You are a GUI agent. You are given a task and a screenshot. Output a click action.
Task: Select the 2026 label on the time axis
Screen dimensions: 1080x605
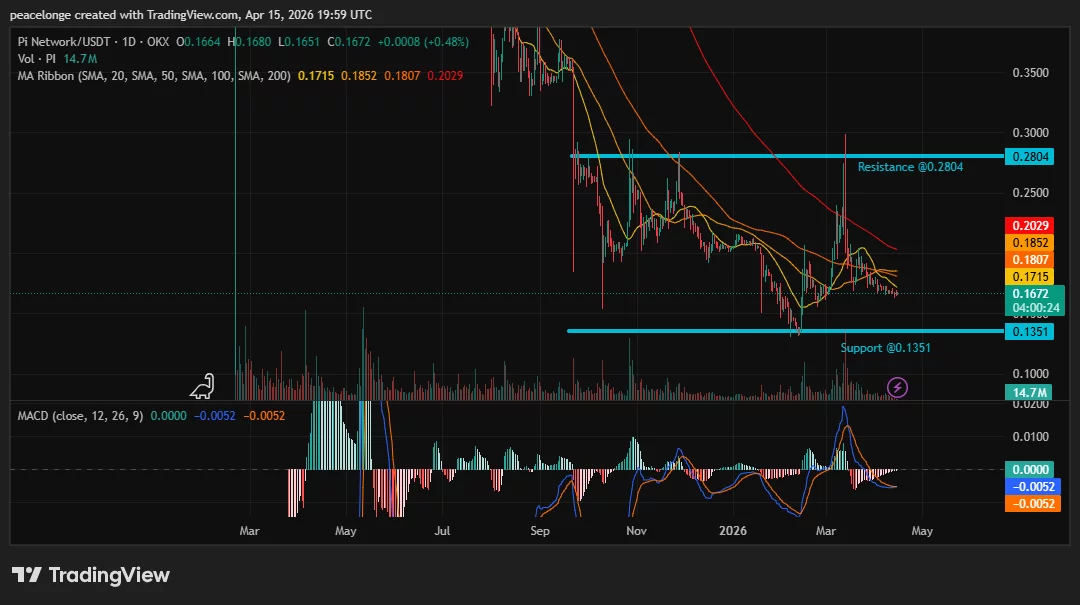733,531
